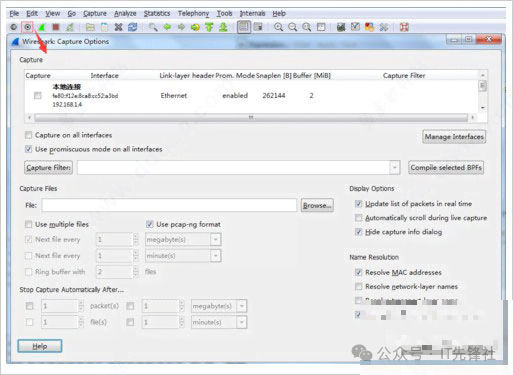Image resolution: width=513 pixels, height=375 pixels.
Task: Enable Capture on all interfaces checkbox
Action: click(29, 135)
